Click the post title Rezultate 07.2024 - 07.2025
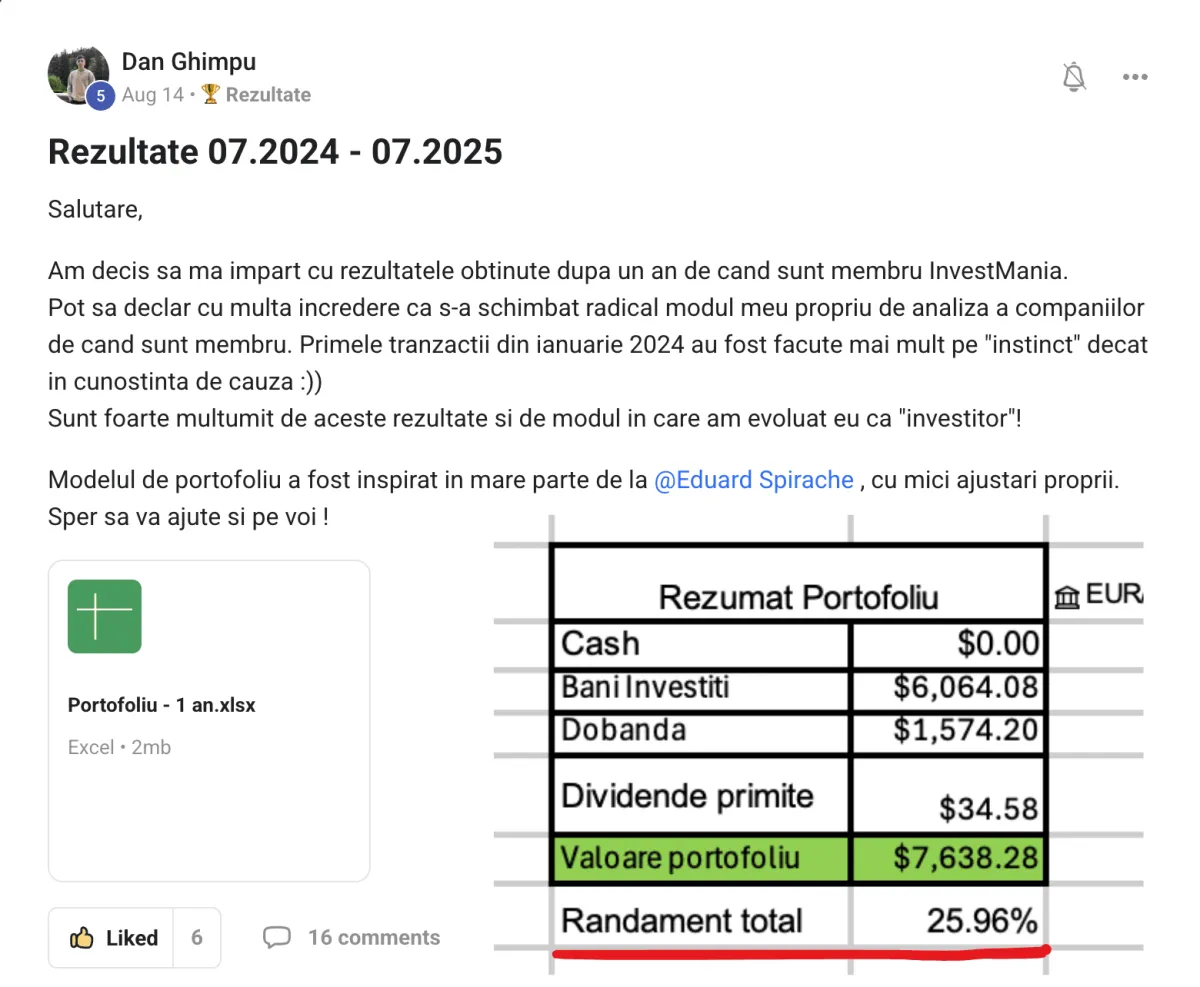This screenshot has width=1200, height=987. (275, 152)
